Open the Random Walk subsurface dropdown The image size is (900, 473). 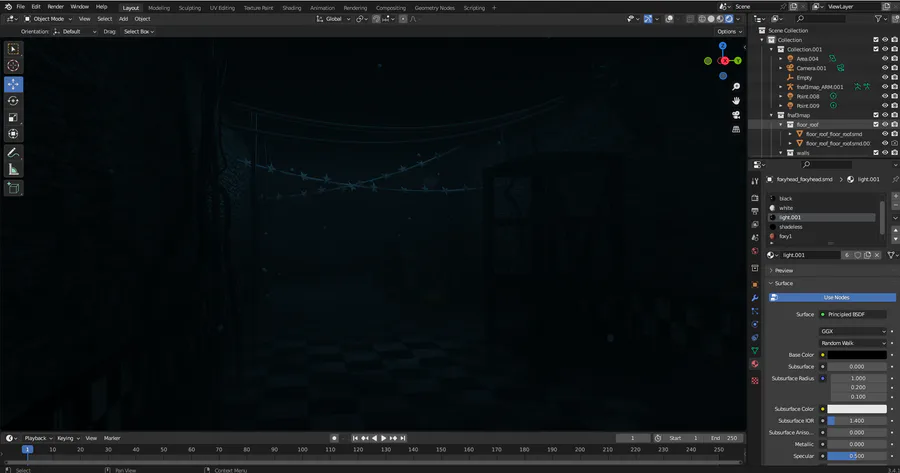853,343
